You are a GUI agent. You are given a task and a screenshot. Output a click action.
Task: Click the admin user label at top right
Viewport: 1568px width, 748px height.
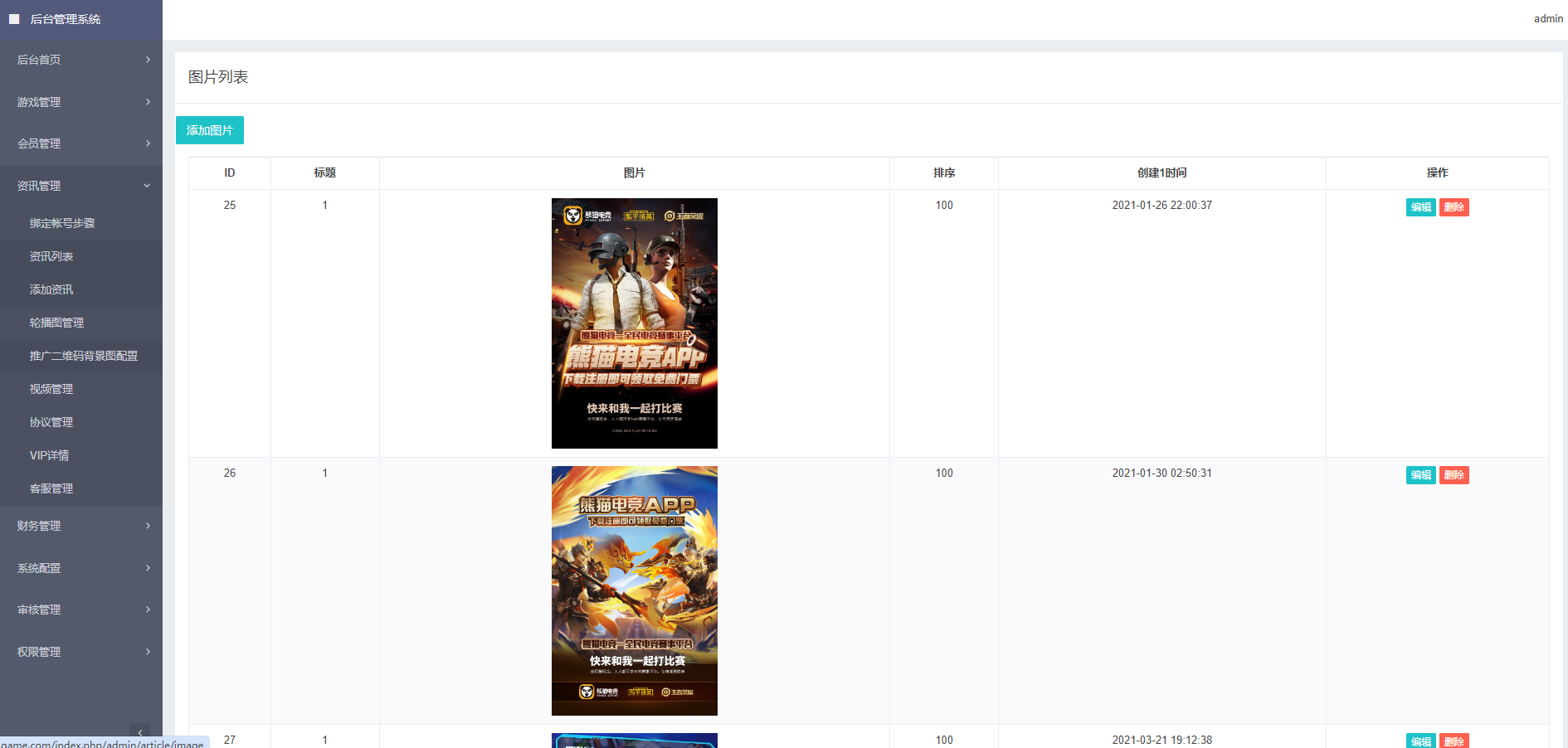pos(1547,19)
